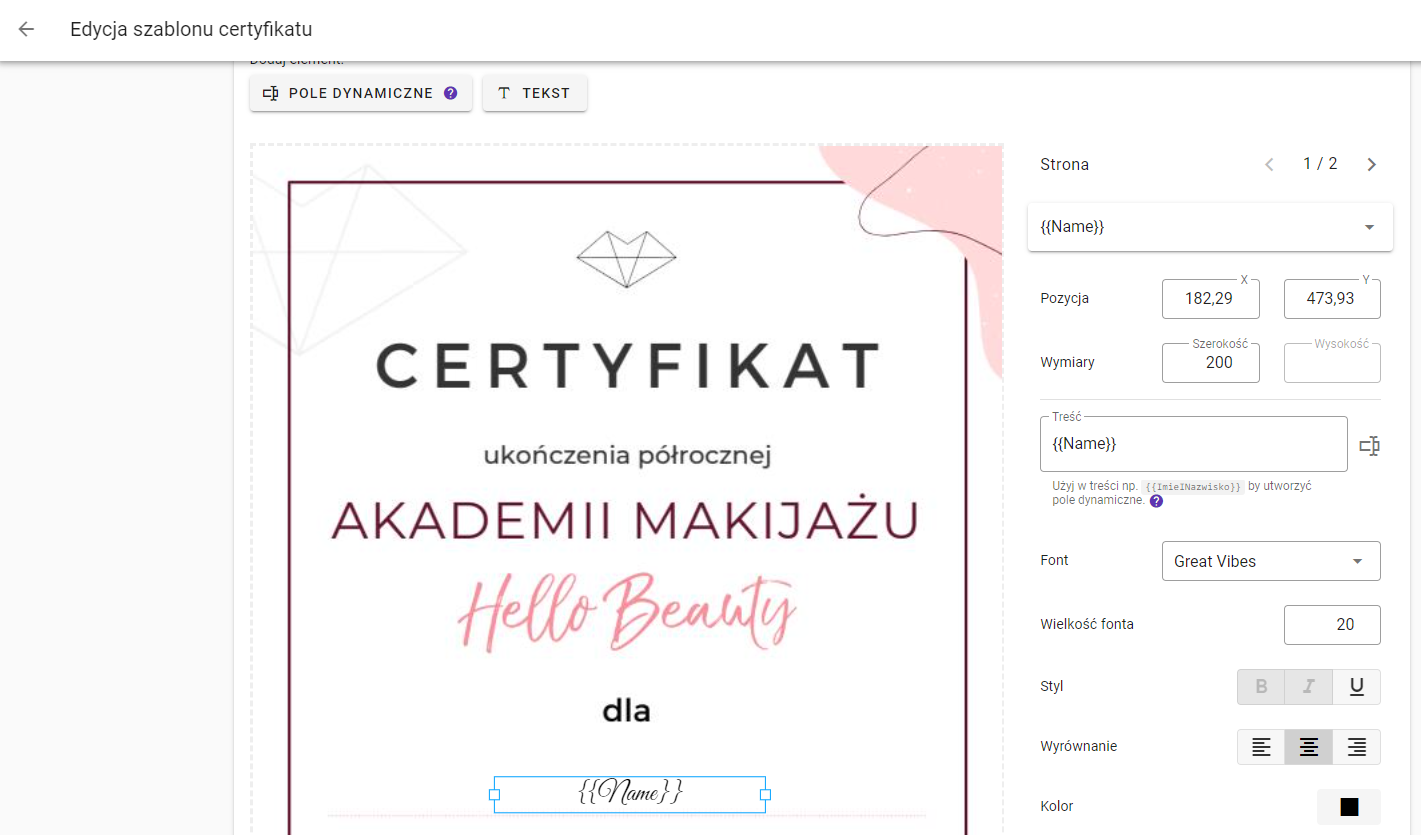The height and width of the screenshot is (835, 1421).
Task: Align text to the right
Action: click(1357, 747)
